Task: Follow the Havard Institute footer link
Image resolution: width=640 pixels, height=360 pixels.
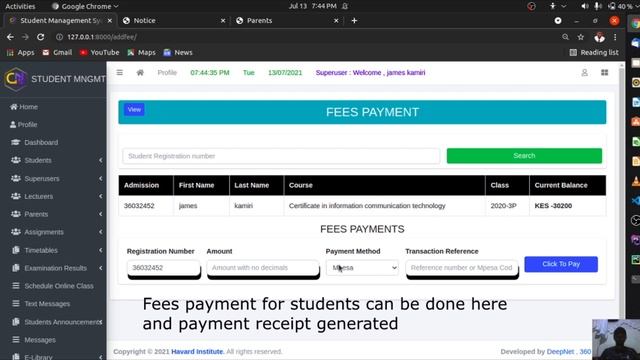Action: 197,351
